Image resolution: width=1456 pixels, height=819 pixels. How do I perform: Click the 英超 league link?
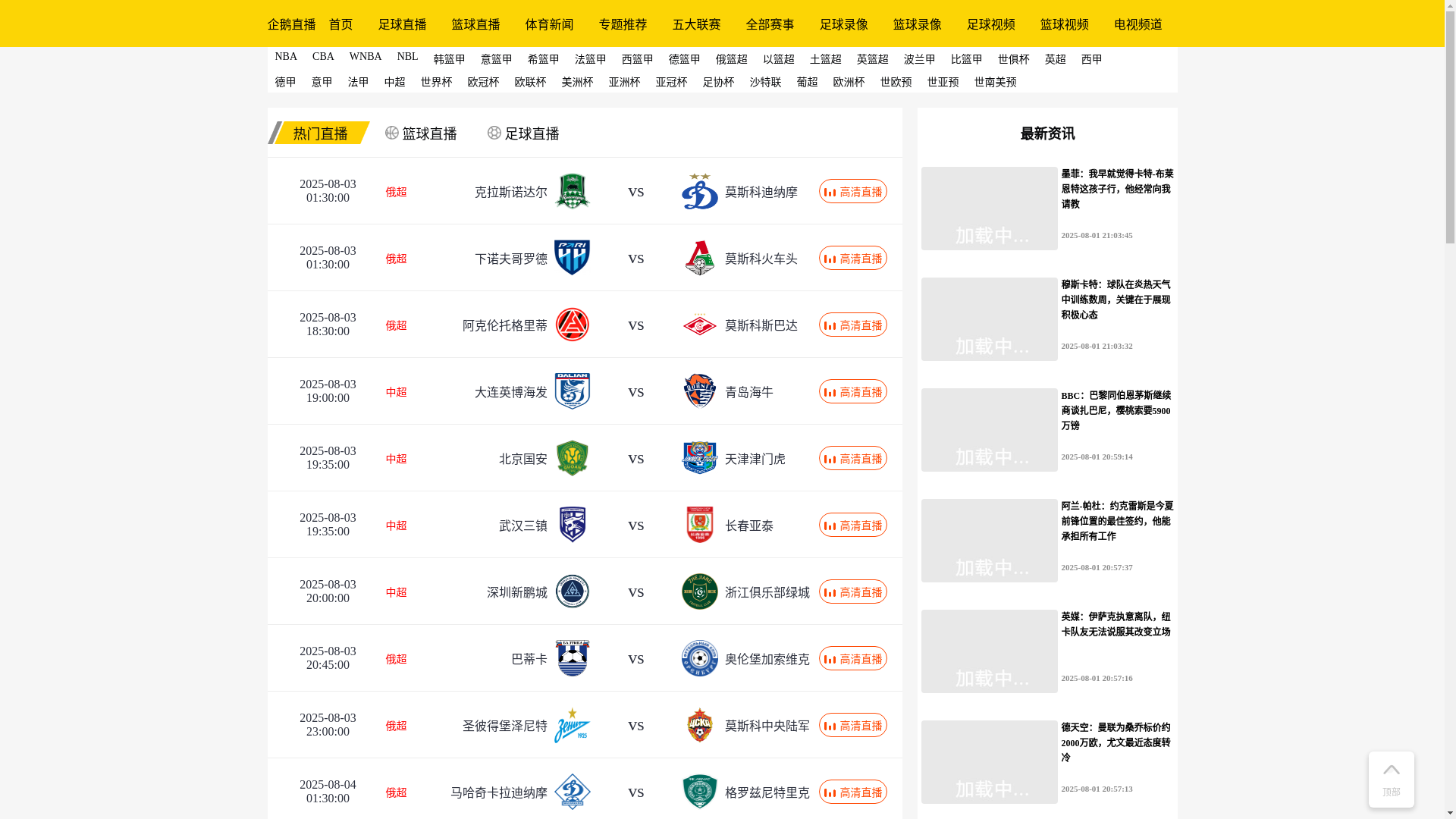(1055, 59)
